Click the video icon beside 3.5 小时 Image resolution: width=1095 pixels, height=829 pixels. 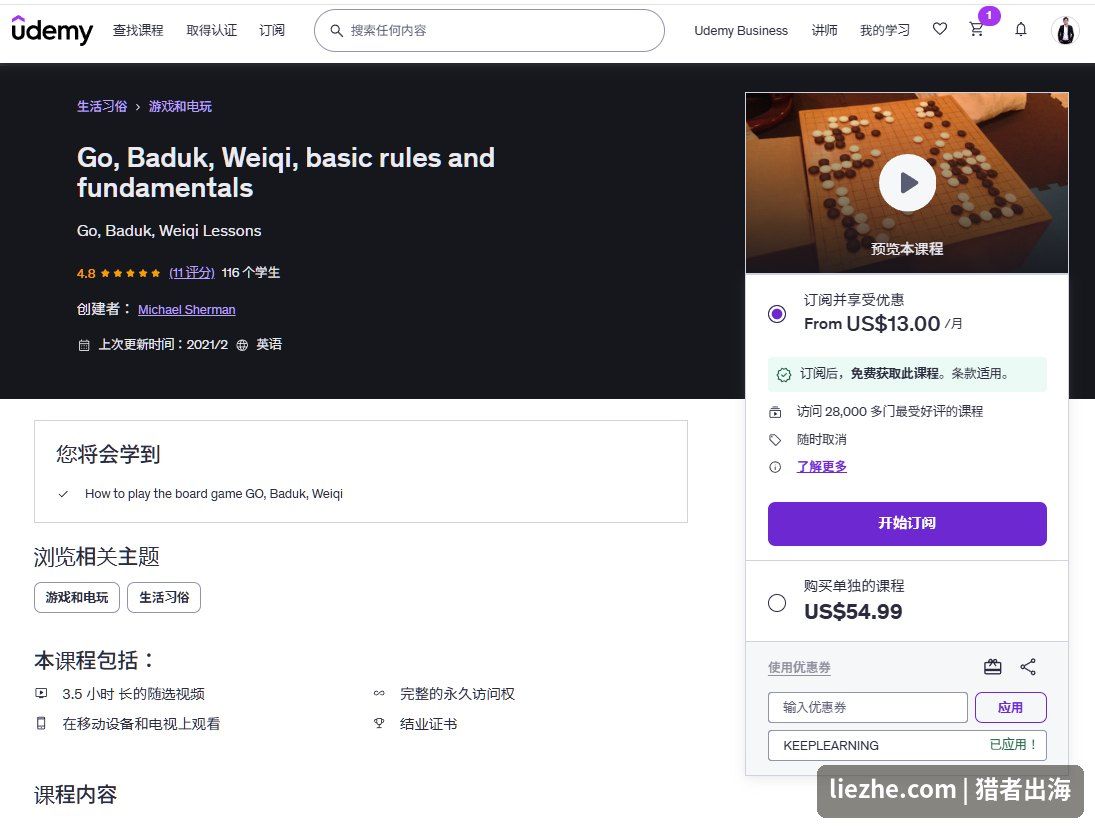41,694
